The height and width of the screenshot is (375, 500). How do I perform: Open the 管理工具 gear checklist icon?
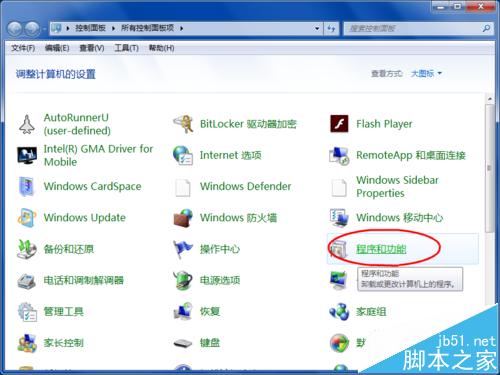click(27, 312)
